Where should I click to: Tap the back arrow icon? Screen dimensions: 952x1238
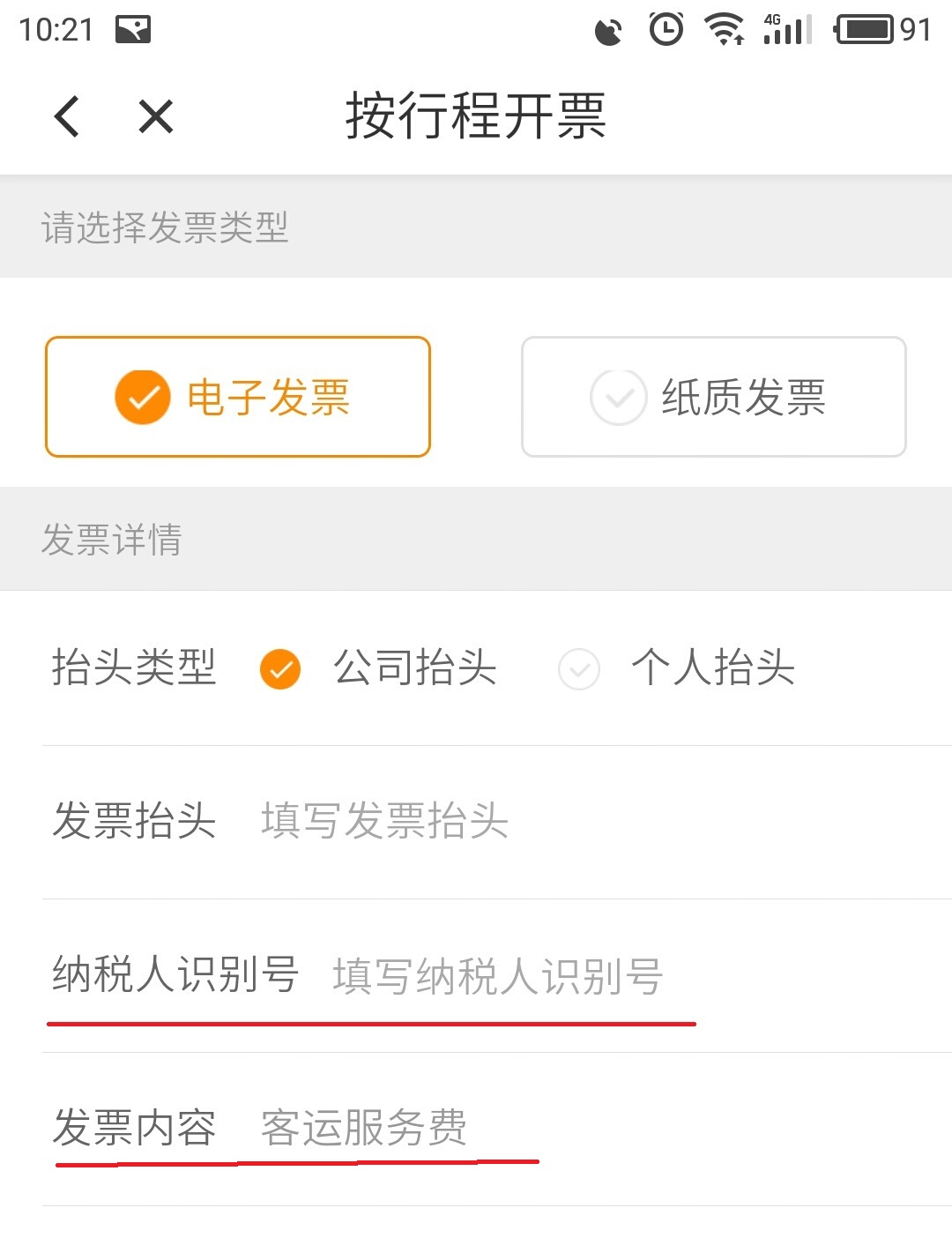tap(67, 116)
